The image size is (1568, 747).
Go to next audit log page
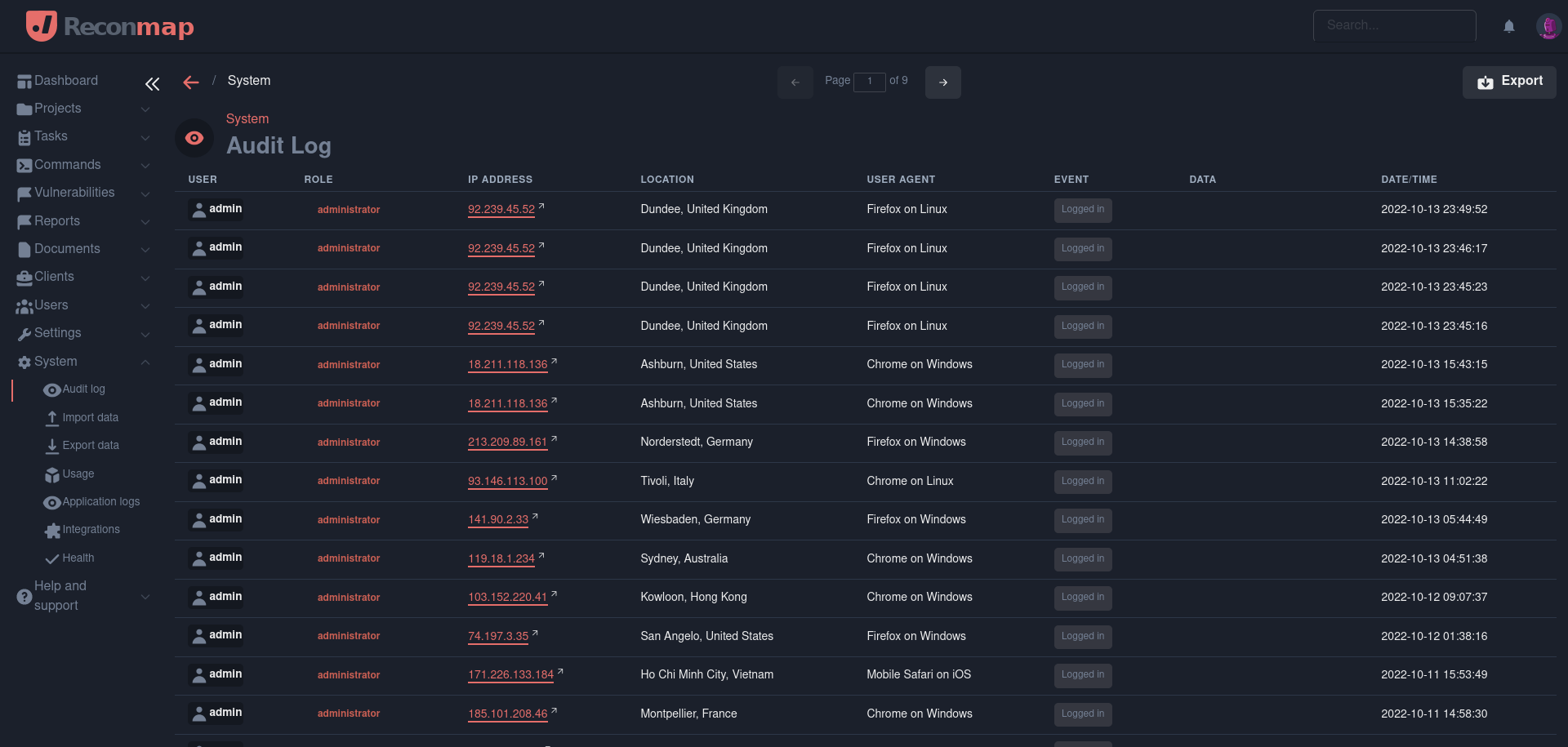pos(942,82)
